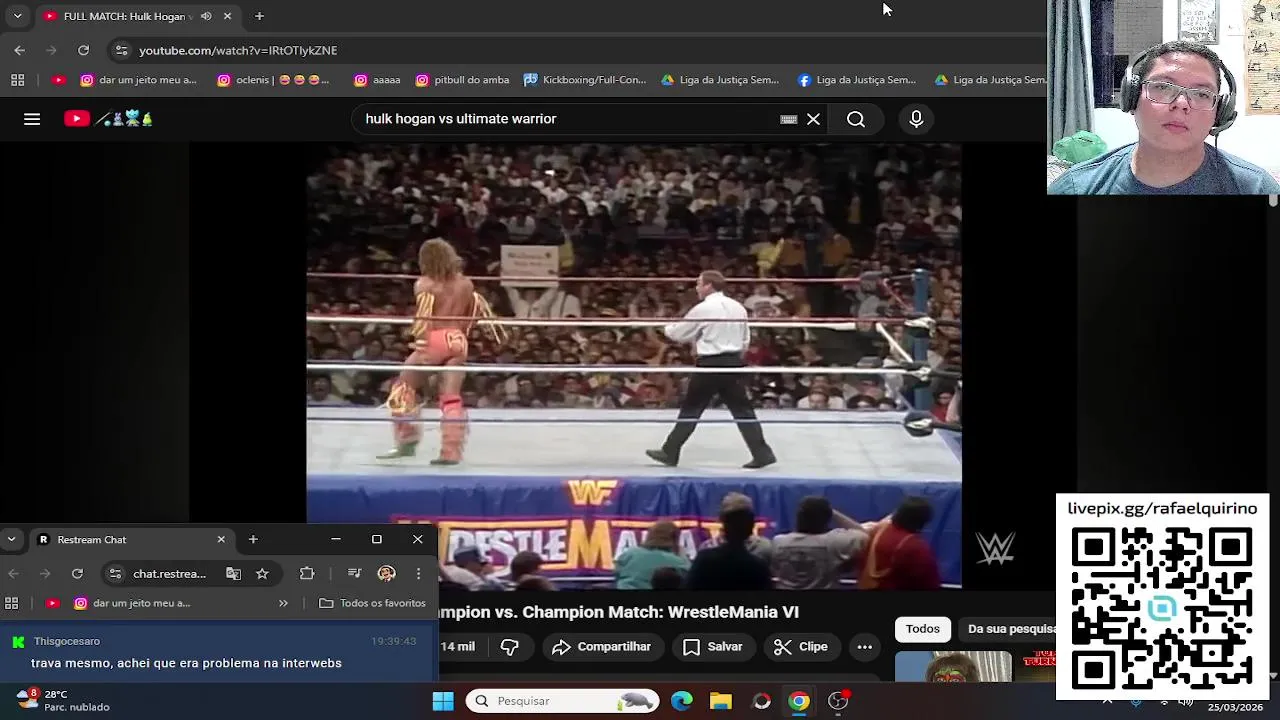Open the suggested Ultimate Warrior video thumbnail
This screenshot has width=1280, height=720.
pyautogui.click(x=953, y=667)
